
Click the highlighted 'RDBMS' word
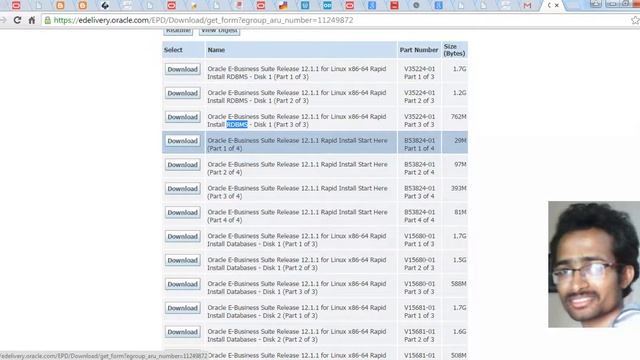[x=237, y=124]
